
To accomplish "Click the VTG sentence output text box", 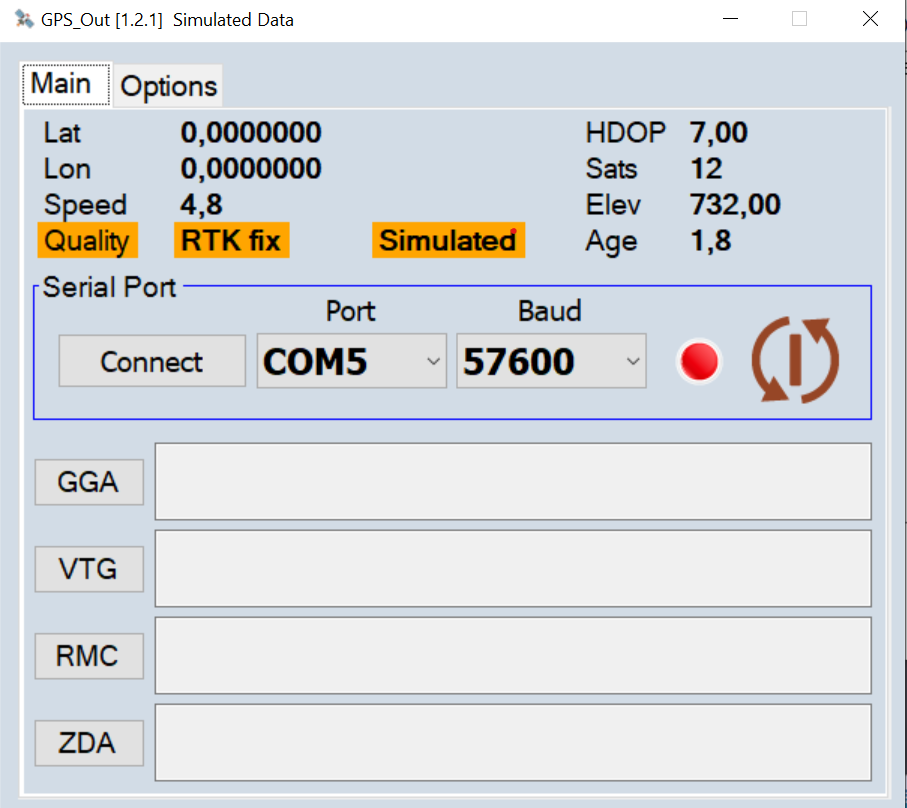I will pyautogui.click(x=512, y=569).
